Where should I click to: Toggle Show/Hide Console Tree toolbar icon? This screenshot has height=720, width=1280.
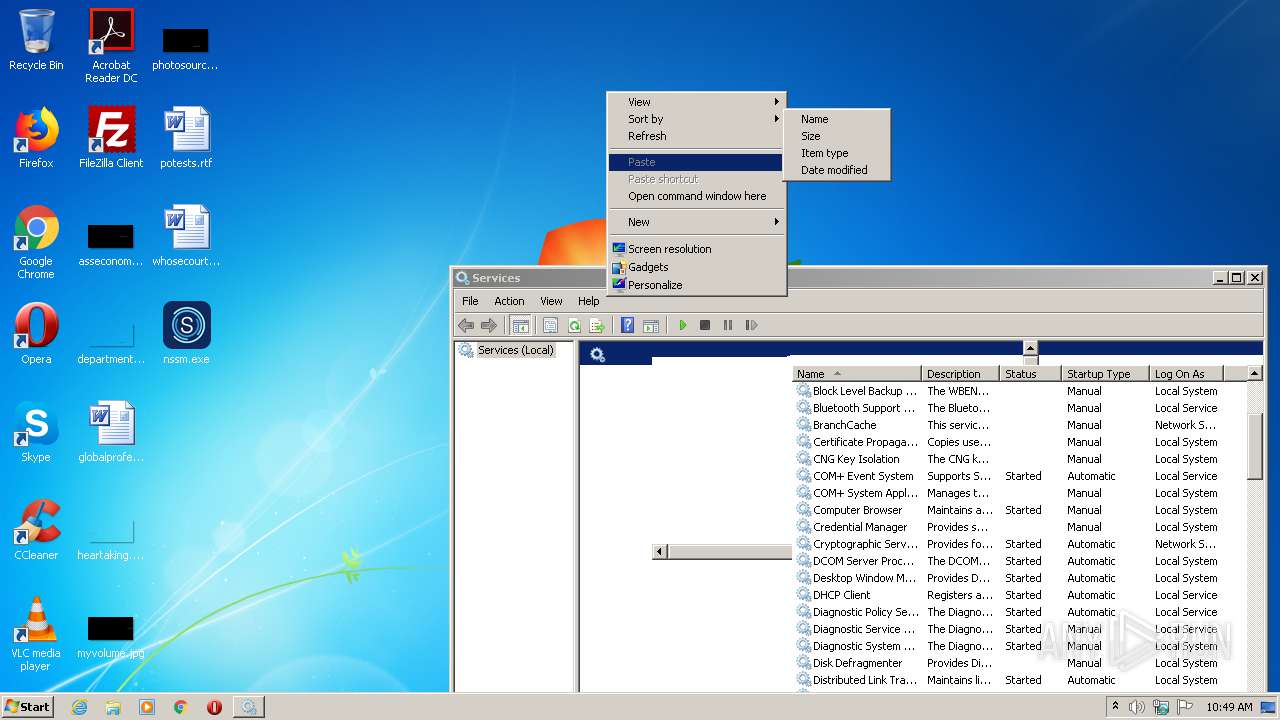(x=520, y=325)
